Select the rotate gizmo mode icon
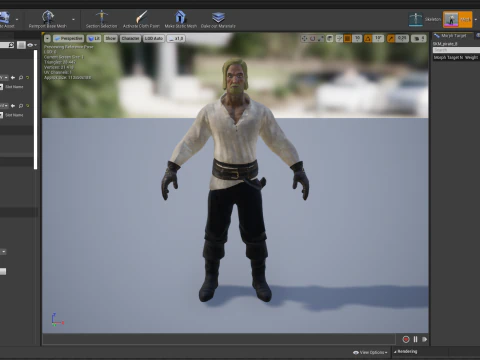Screen dimensions: 480x360 (313, 39)
